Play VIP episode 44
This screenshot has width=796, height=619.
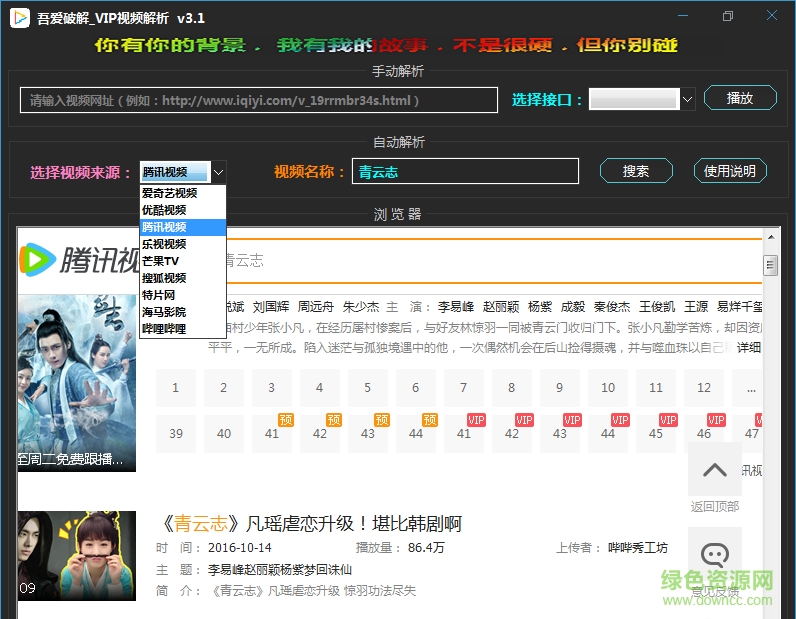(x=608, y=434)
